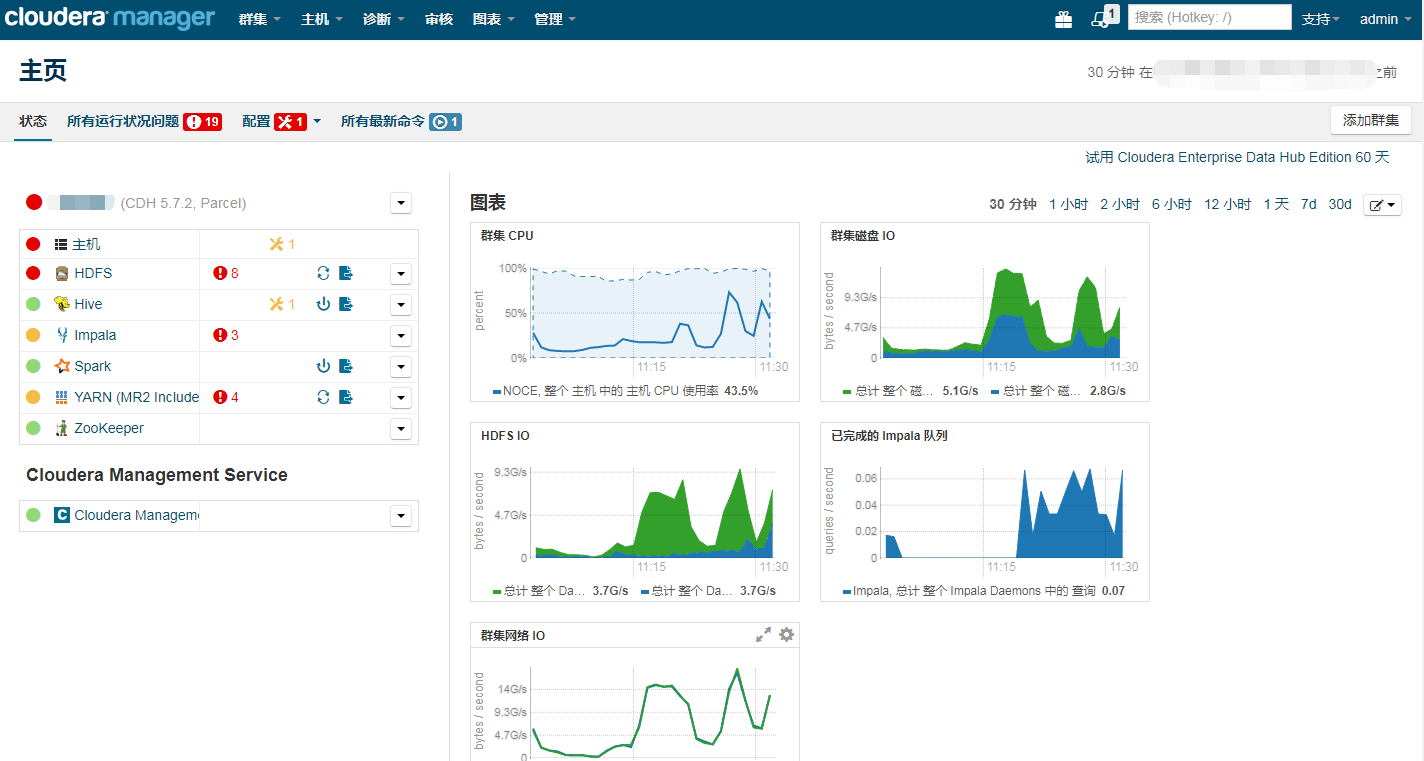Image resolution: width=1424 pixels, height=761 pixels.
Task: Set time range to 30d
Action: (1340, 204)
